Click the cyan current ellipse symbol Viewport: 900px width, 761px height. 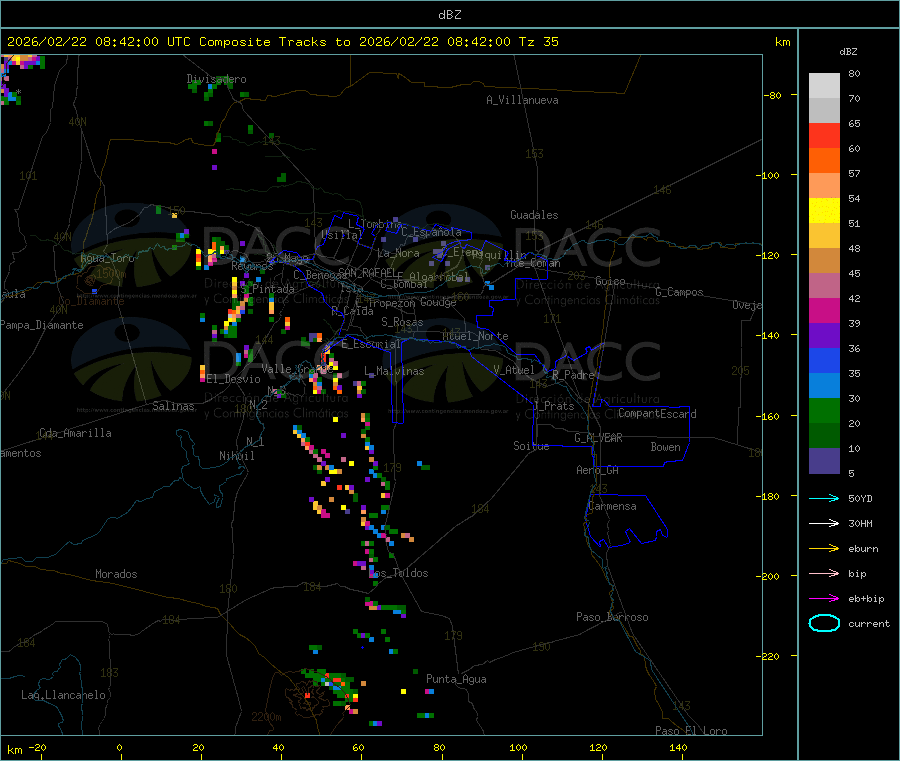pyautogui.click(x=824, y=623)
